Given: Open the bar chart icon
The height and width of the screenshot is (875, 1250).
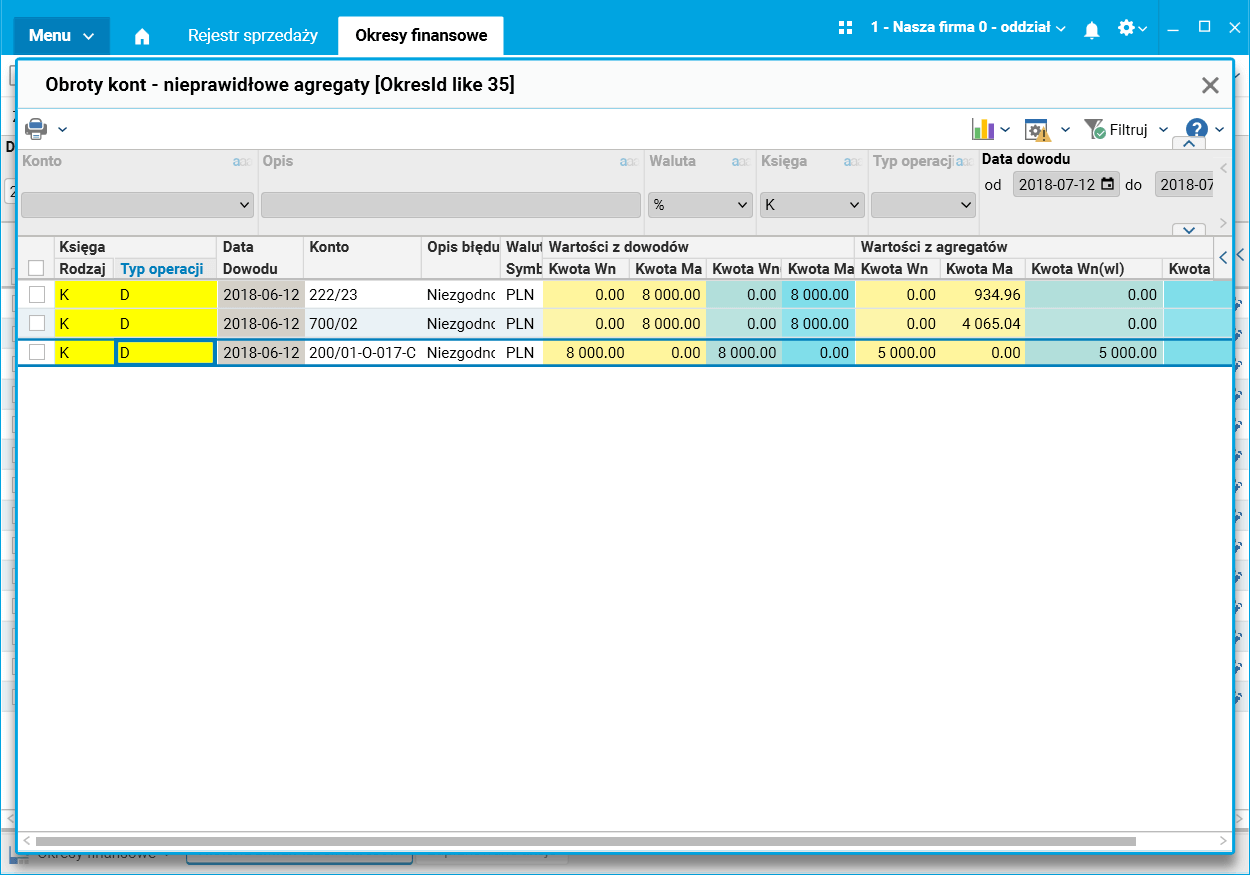Looking at the screenshot, I should pyautogui.click(x=983, y=130).
